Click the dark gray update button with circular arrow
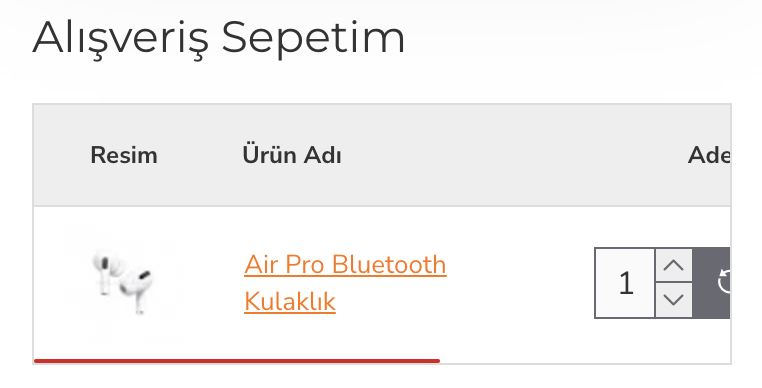Screen dimensions: 762x388 711,283
